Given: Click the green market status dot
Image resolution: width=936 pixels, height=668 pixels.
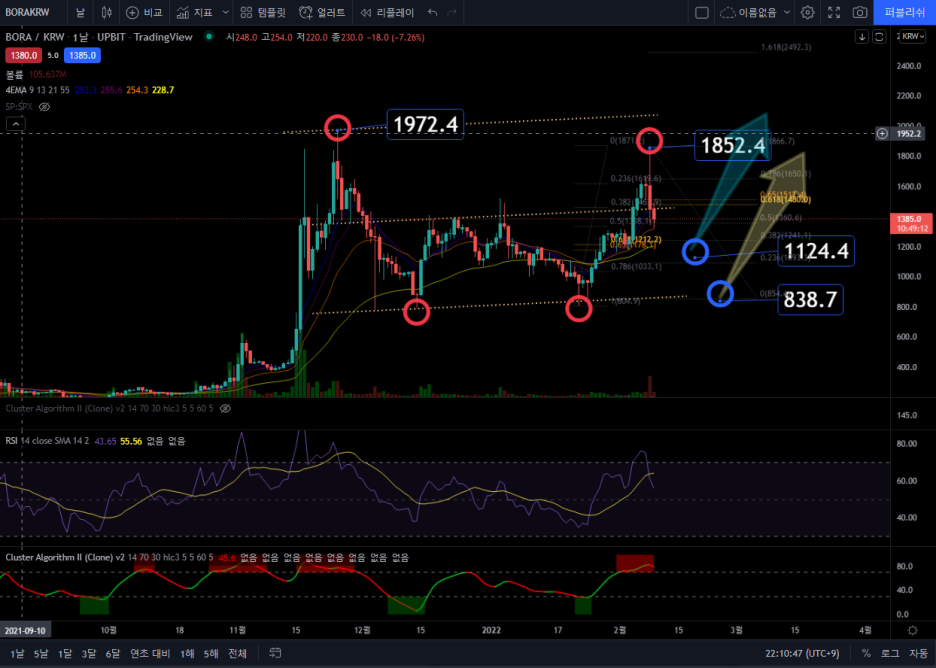Looking at the screenshot, I should tap(209, 36).
